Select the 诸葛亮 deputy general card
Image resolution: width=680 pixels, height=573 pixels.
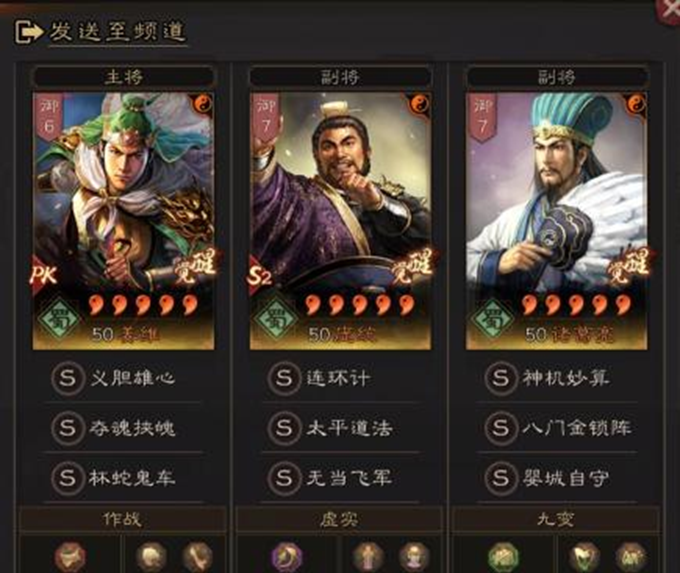pyautogui.click(x=557, y=221)
